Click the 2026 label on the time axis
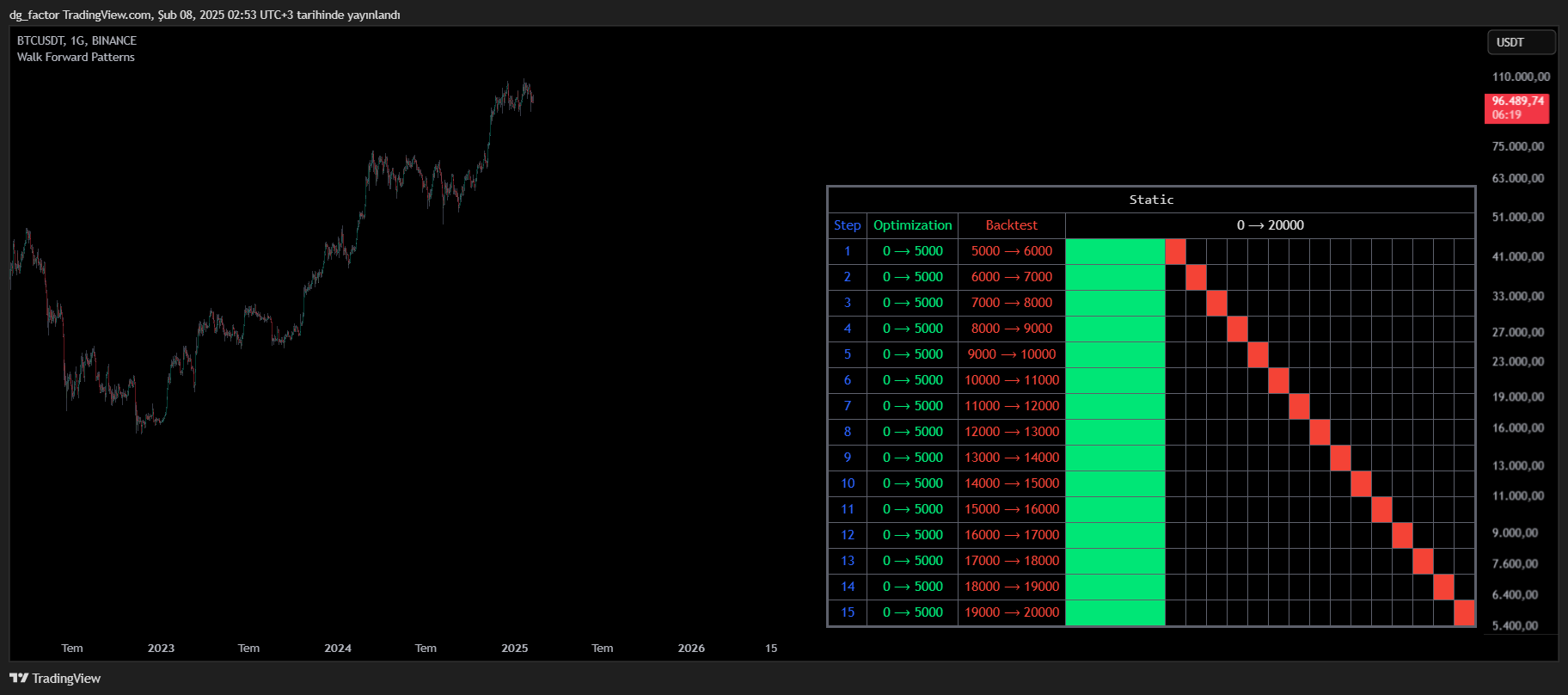This screenshot has height=695, width=1568. pos(691,649)
